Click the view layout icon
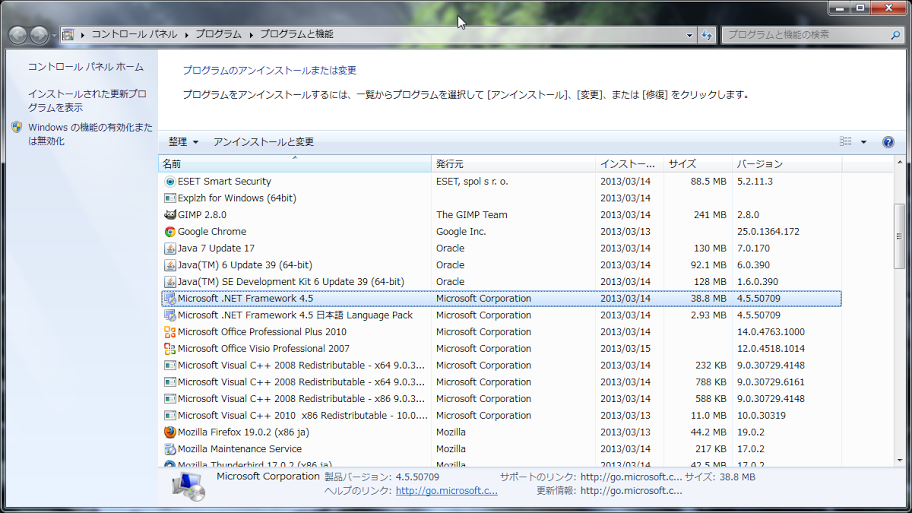912x513 pixels. [846, 141]
